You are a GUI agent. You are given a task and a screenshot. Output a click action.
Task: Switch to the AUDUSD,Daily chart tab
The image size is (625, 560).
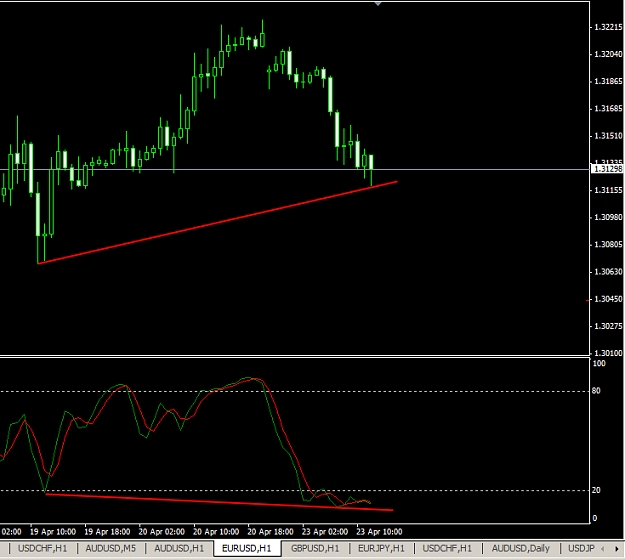(x=521, y=548)
